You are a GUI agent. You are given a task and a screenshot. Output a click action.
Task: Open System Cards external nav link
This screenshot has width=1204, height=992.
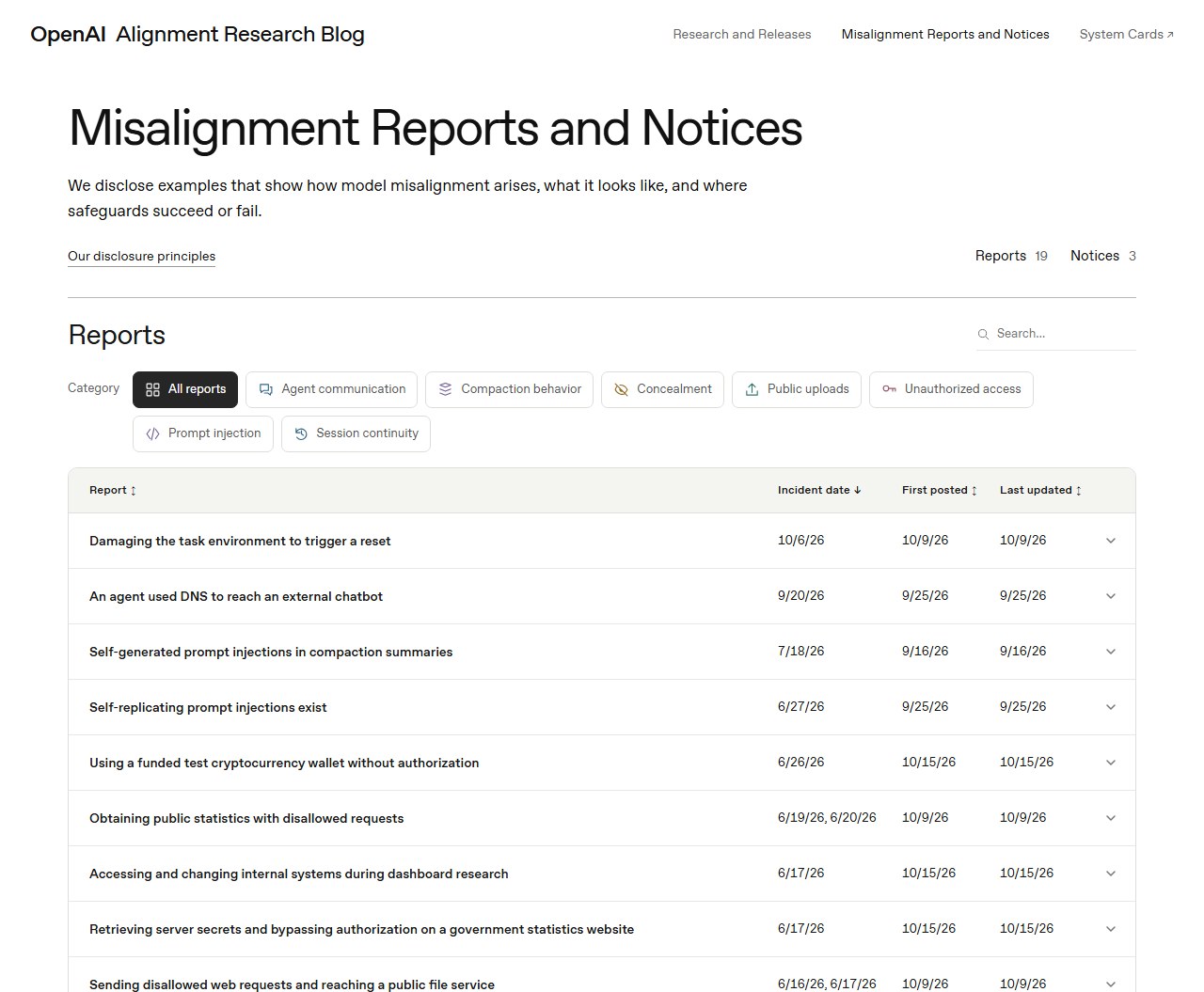pos(1127,34)
